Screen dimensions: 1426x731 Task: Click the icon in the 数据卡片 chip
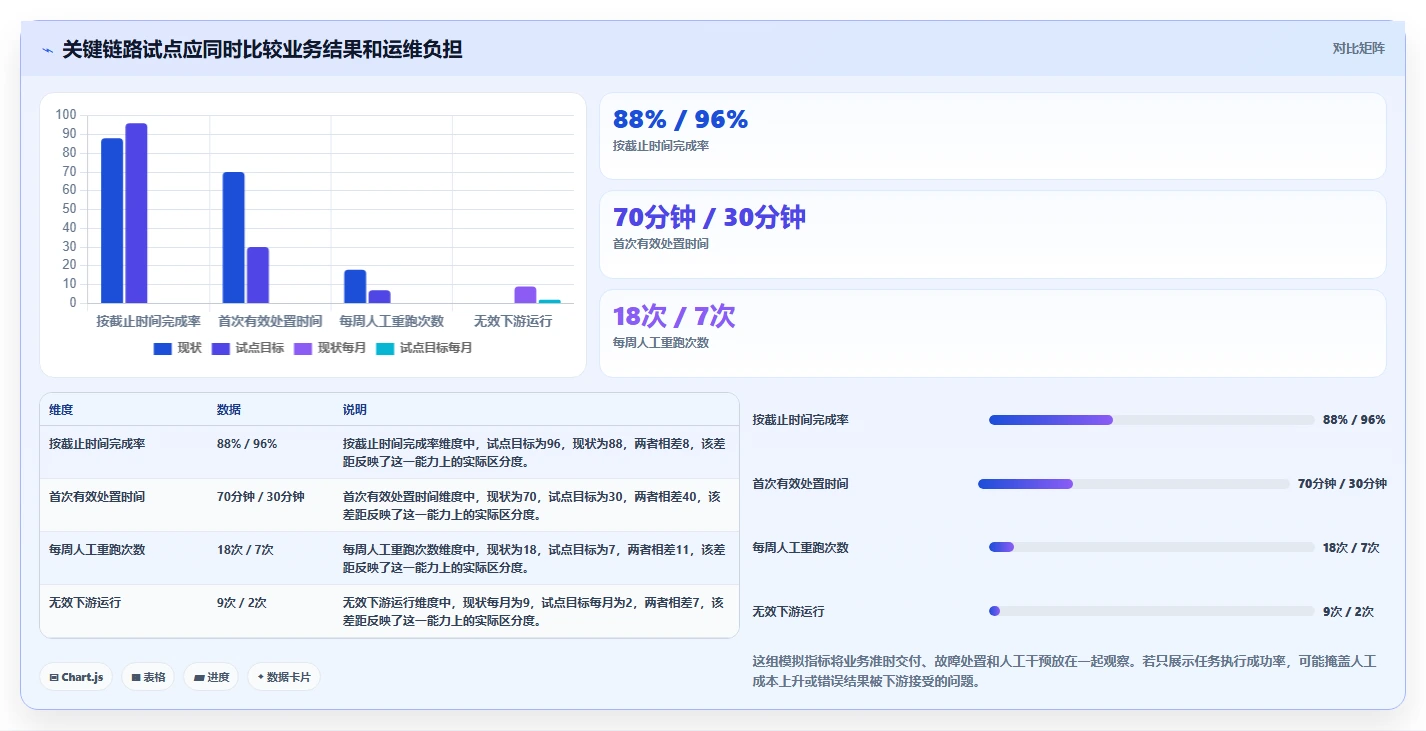point(261,677)
